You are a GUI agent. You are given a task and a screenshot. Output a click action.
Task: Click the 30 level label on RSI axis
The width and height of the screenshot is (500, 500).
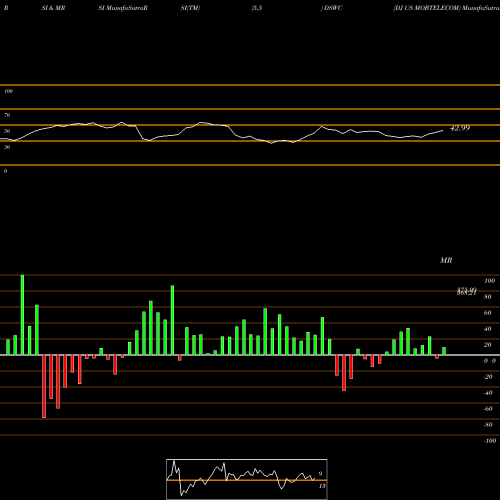click(7, 147)
